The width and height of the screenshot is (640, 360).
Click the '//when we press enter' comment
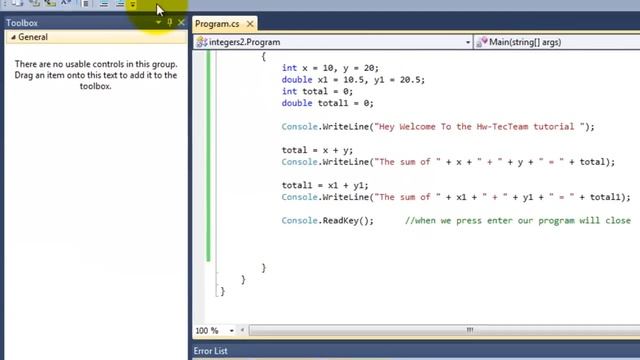pyautogui.click(x=518, y=221)
